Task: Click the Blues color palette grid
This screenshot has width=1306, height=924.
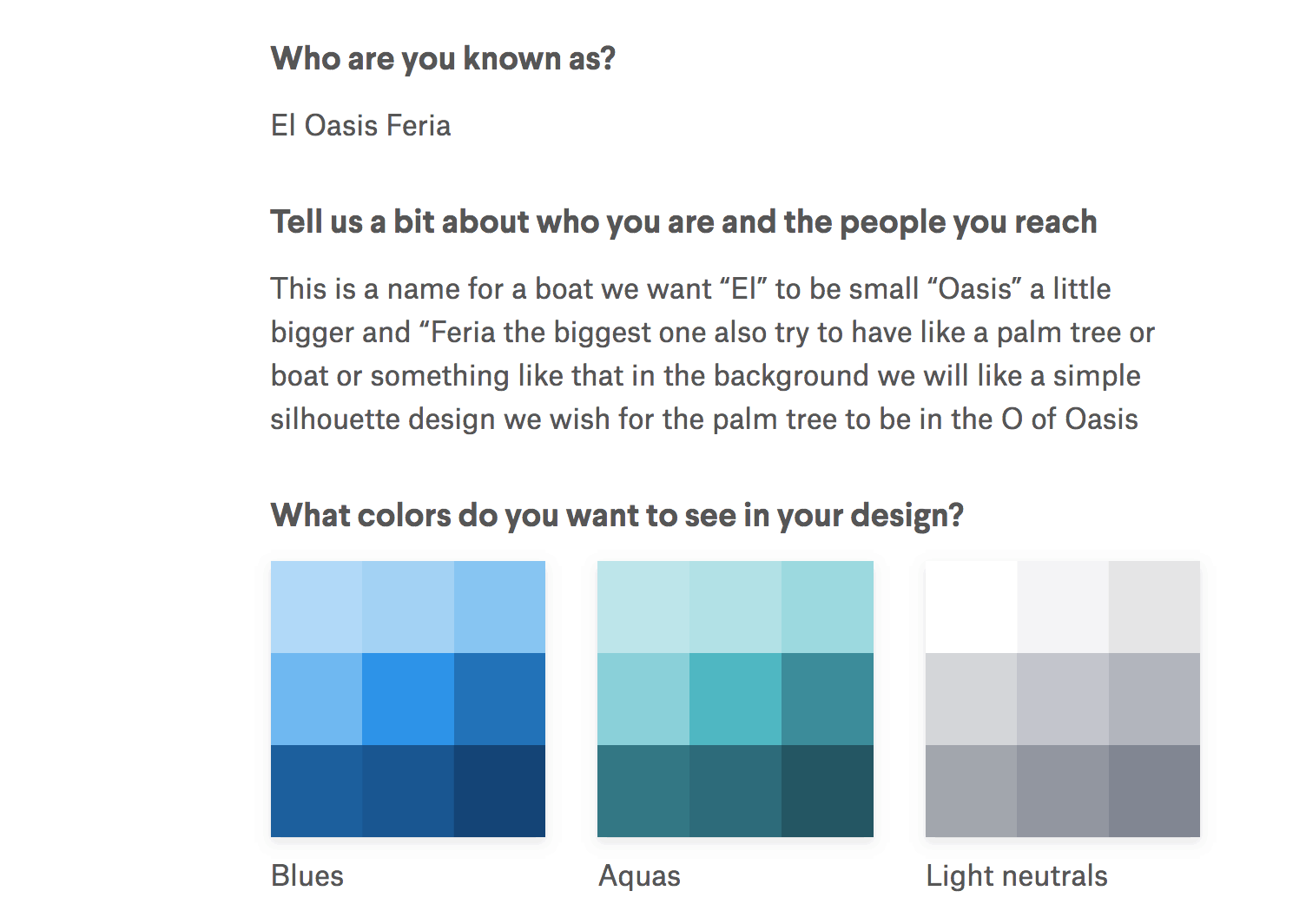Action: 408,699
